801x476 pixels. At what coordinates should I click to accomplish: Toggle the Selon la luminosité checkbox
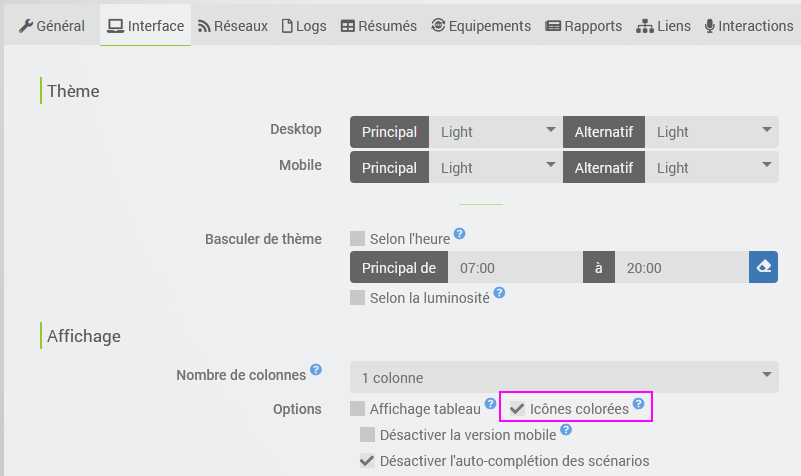click(358, 297)
